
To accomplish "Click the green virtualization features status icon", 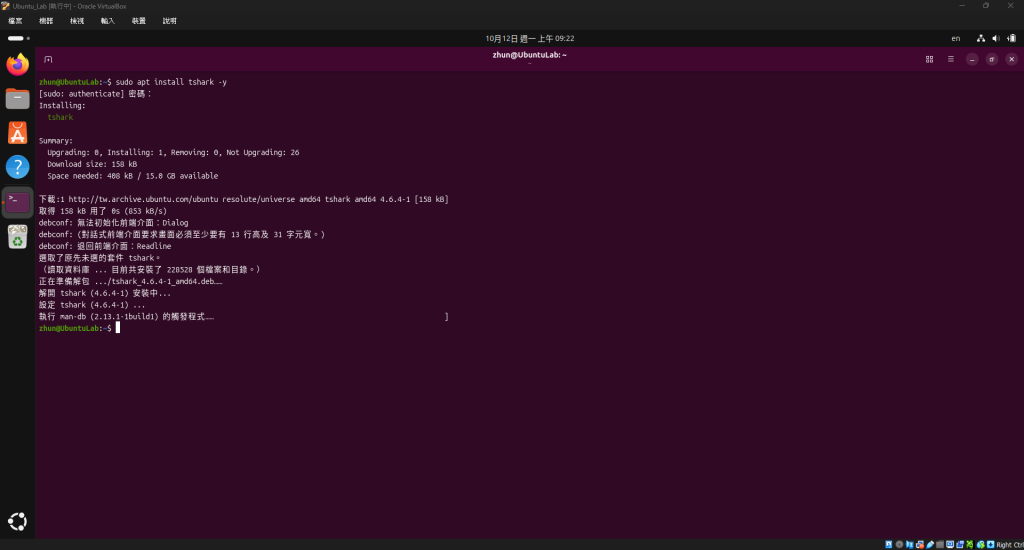I will point(970,544).
